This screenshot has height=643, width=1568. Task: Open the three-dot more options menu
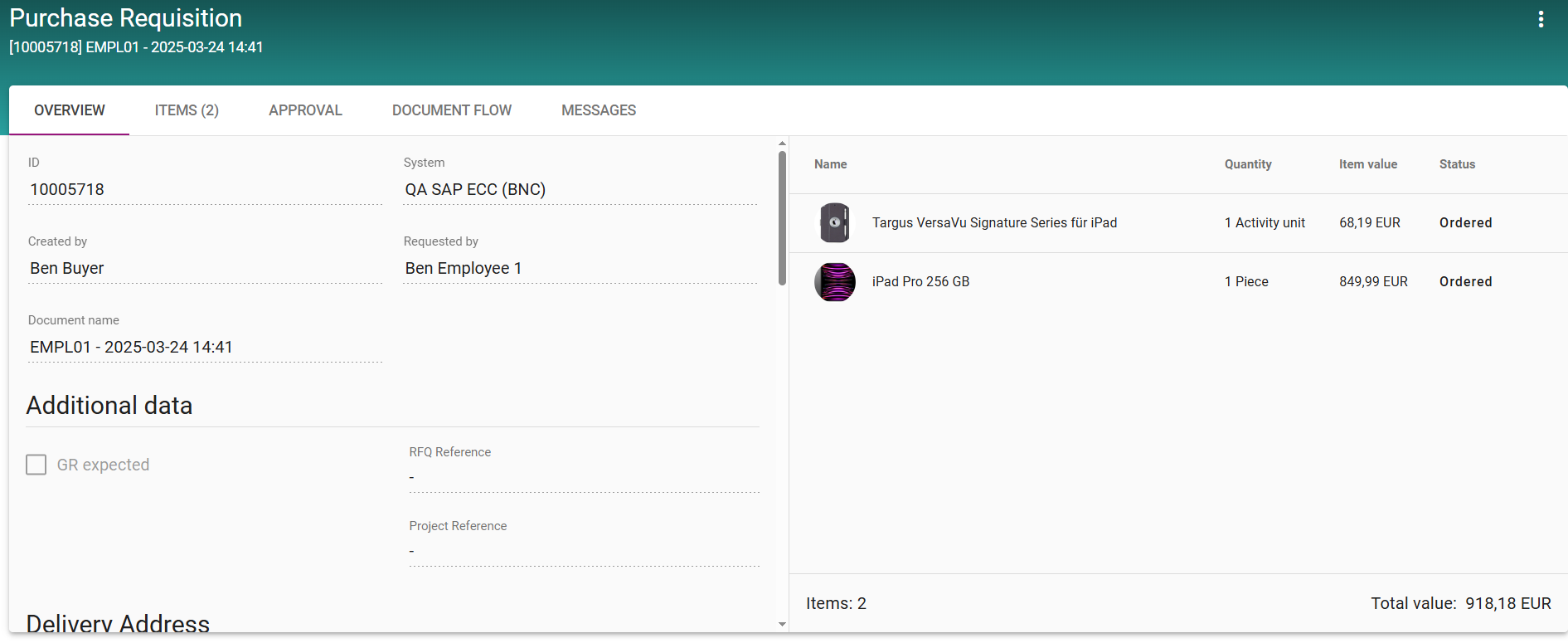click(x=1541, y=19)
